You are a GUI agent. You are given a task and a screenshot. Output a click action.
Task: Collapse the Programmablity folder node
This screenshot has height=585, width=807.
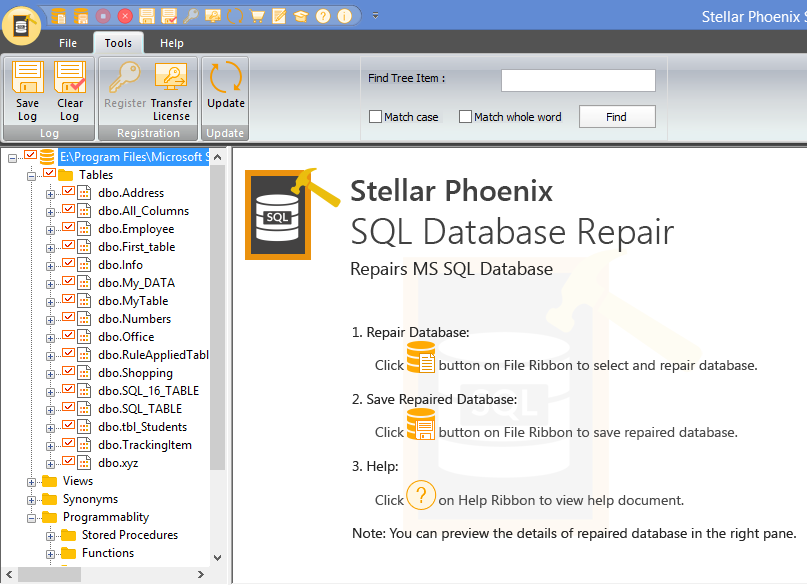[31, 518]
